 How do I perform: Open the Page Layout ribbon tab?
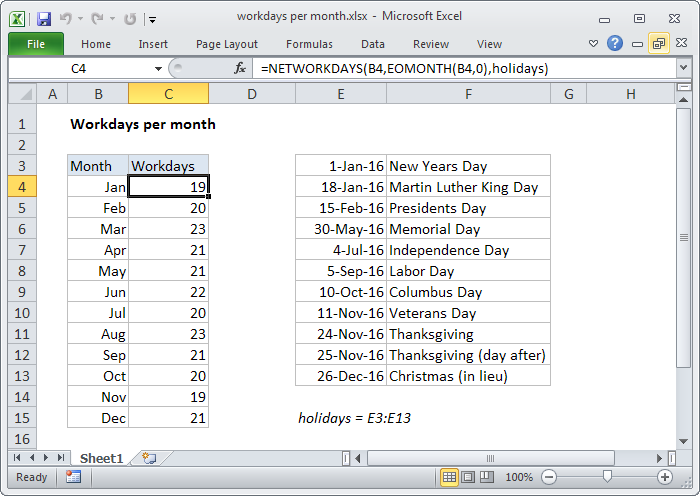coord(227,44)
